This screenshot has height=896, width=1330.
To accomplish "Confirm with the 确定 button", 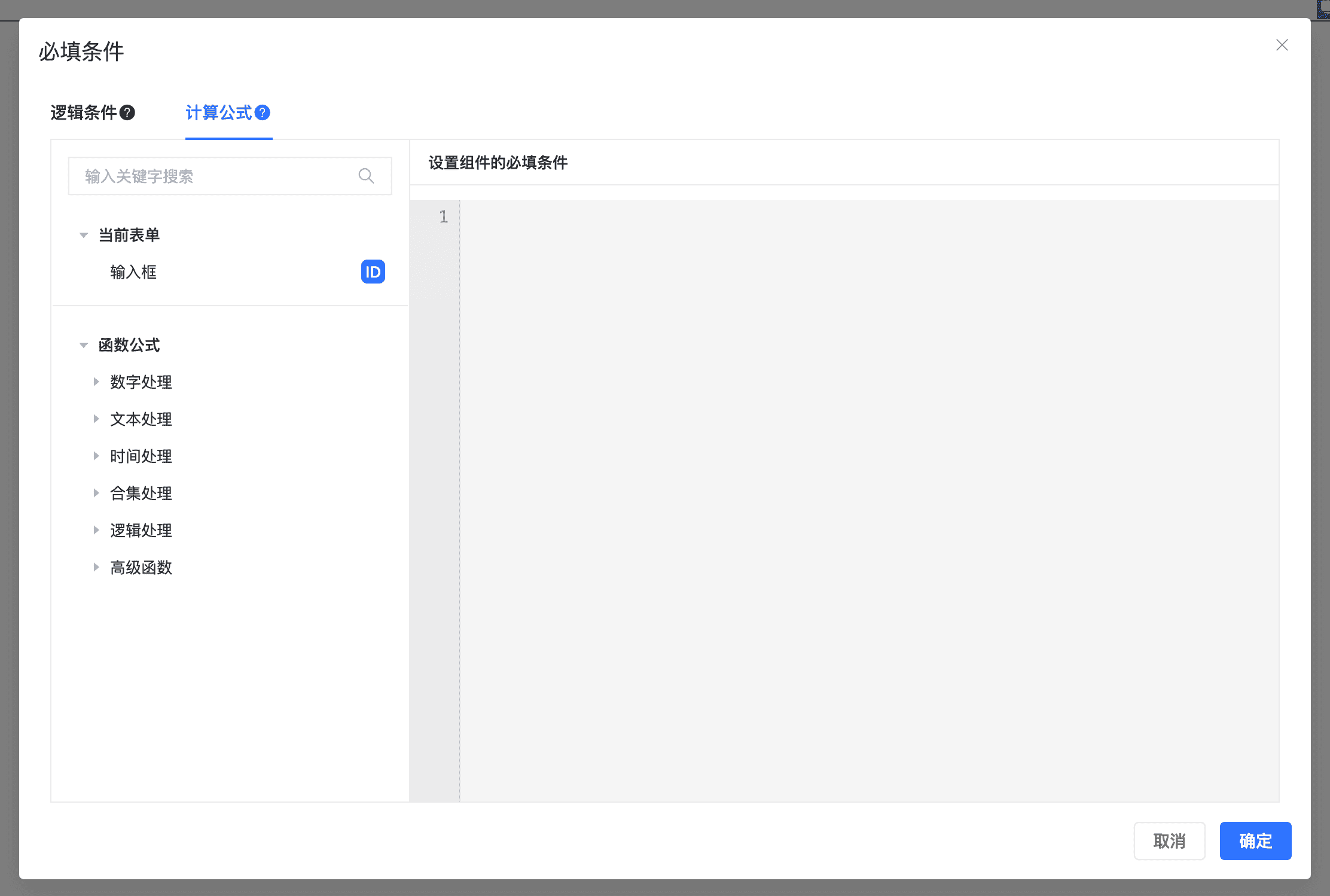I will coord(1255,840).
